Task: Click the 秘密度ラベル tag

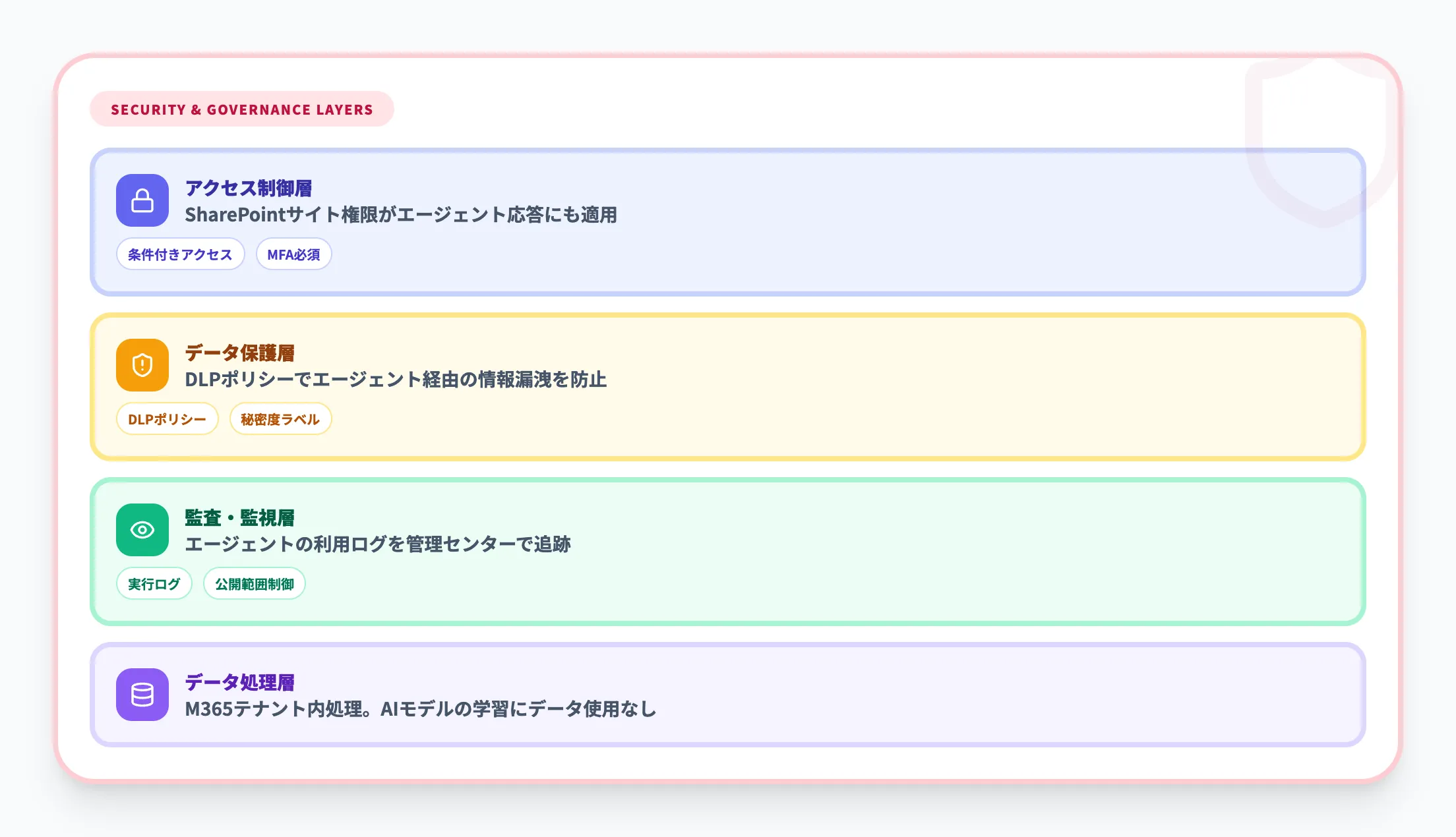Action: click(x=280, y=419)
